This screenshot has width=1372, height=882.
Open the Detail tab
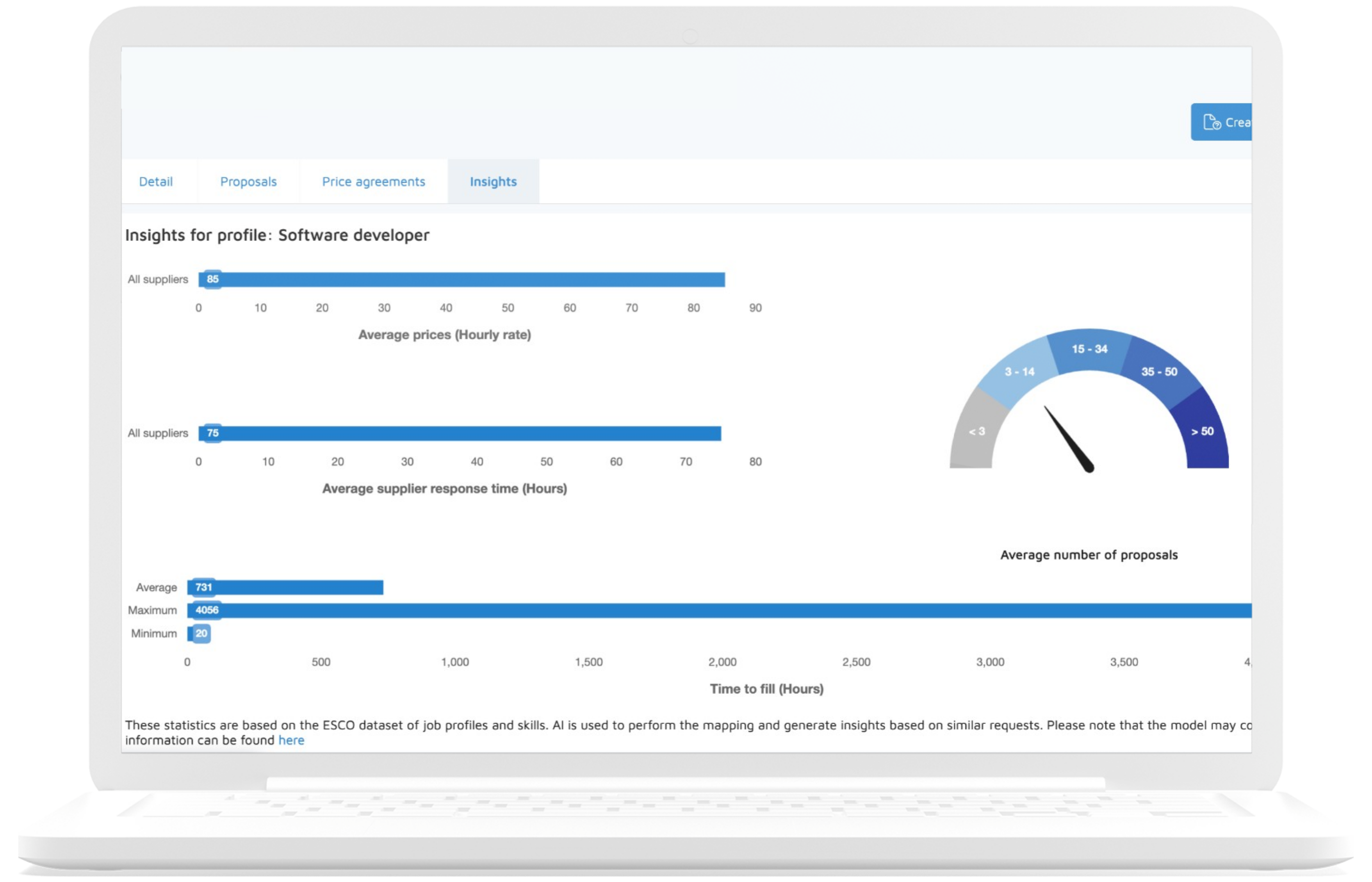pyautogui.click(x=156, y=182)
